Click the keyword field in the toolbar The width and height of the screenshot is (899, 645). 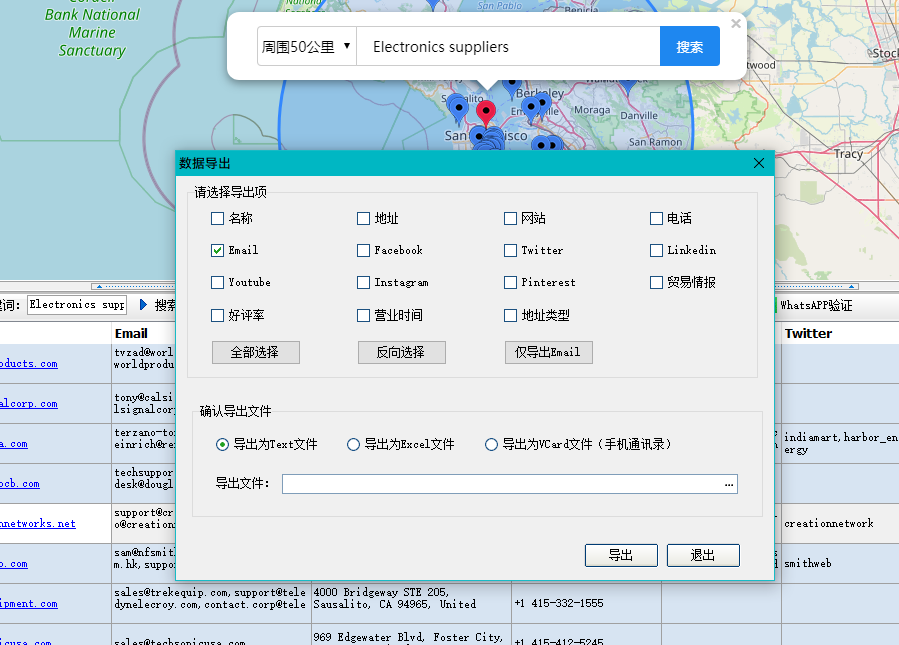point(76,304)
